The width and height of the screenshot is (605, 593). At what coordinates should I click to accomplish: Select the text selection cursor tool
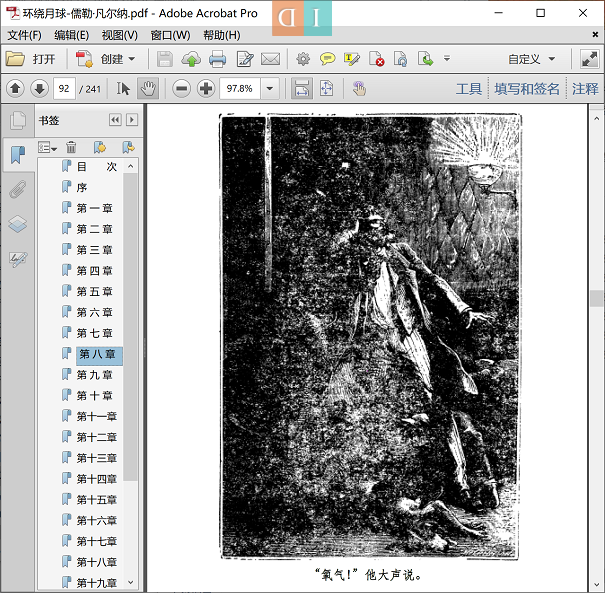click(x=123, y=88)
